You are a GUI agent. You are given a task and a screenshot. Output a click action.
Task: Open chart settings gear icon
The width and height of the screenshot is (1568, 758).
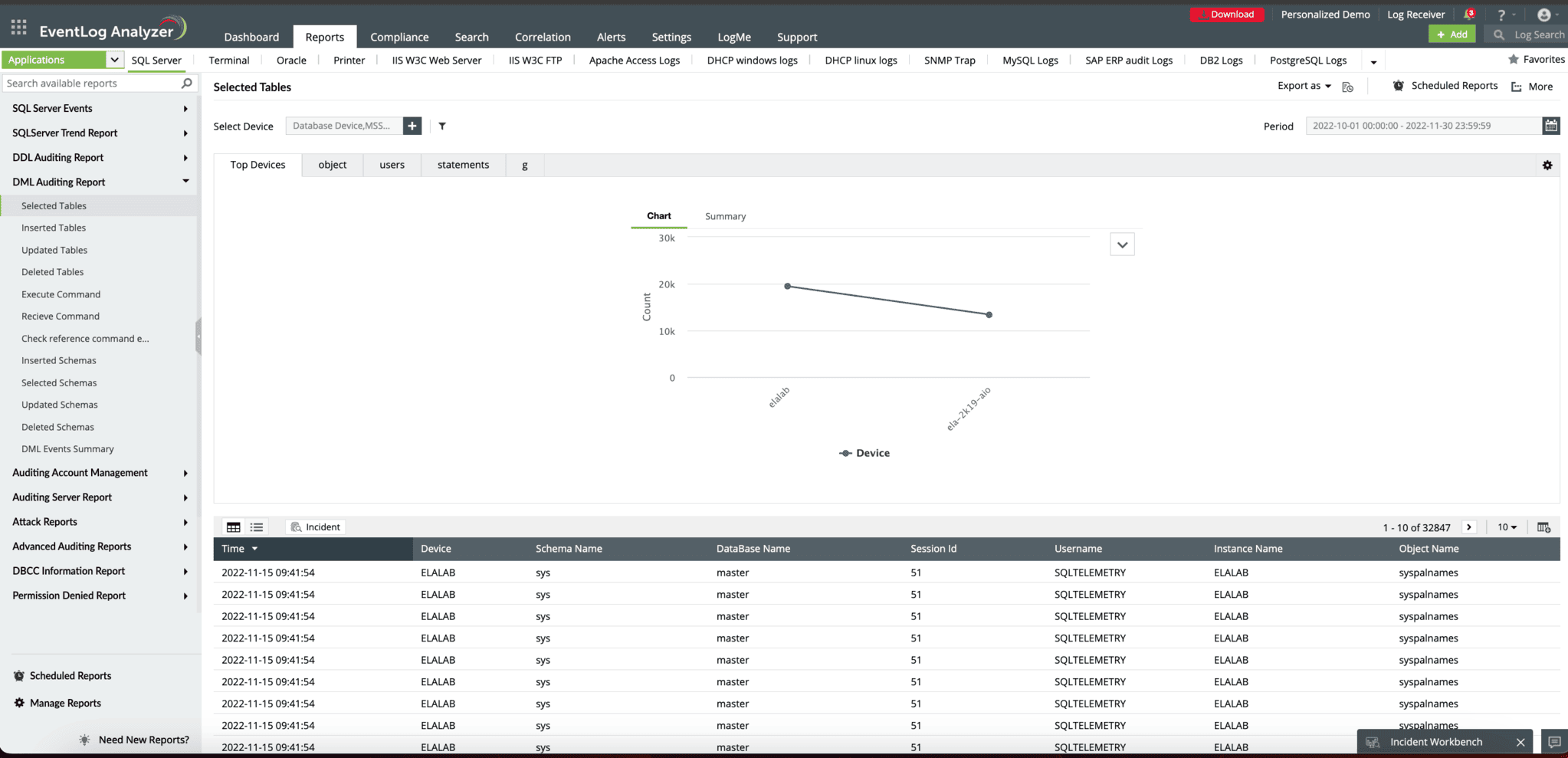click(1547, 166)
